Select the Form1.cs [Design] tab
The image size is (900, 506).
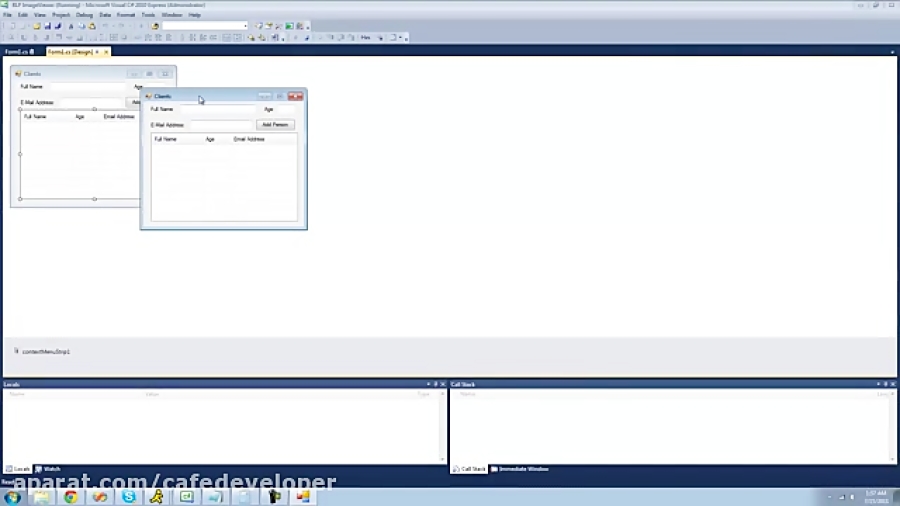pyautogui.click(x=71, y=52)
